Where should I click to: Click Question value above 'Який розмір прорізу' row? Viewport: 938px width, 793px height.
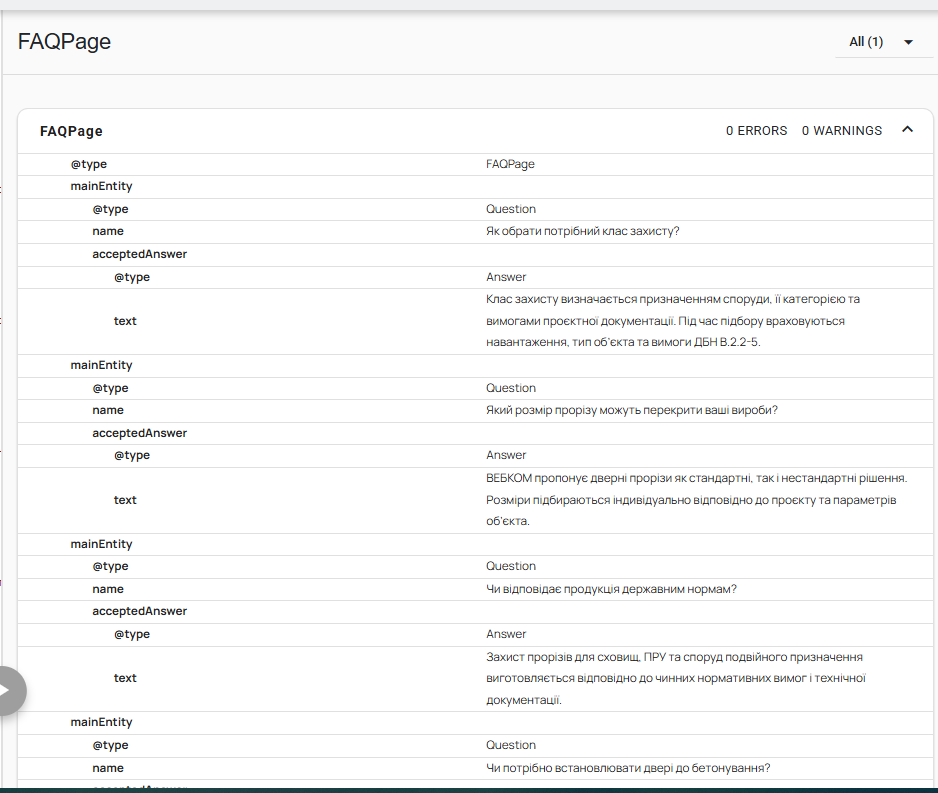click(x=511, y=388)
